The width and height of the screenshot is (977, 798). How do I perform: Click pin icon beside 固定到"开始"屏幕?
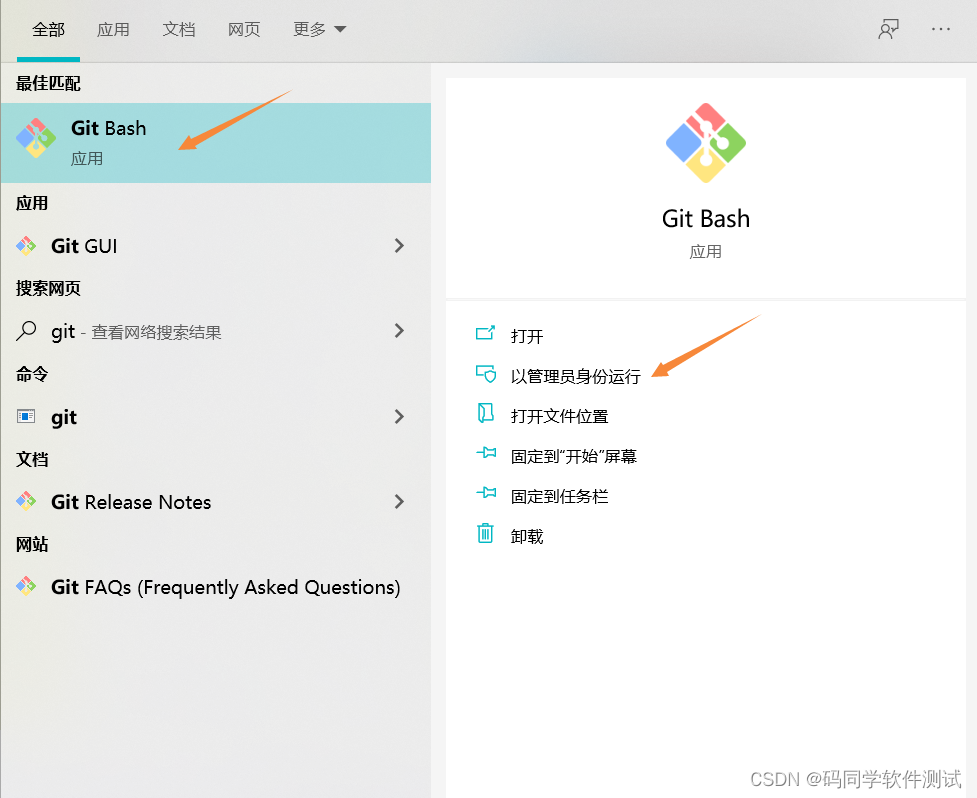[x=486, y=453]
